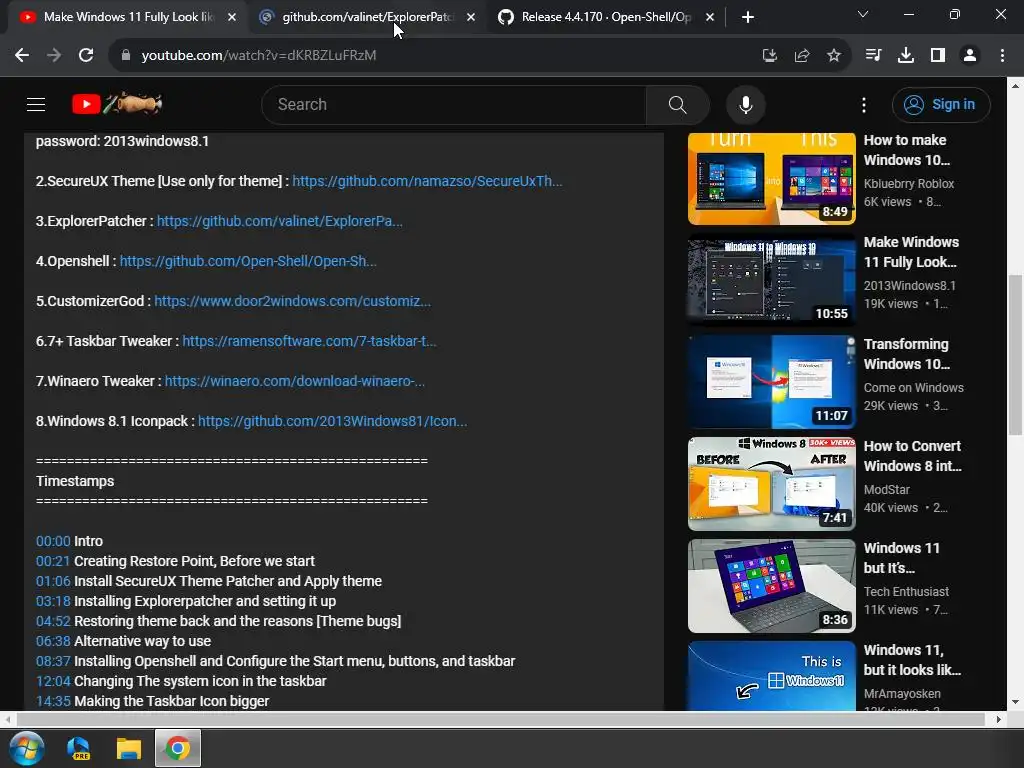Jump to 06:38 Alternative way timestamp
The height and width of the screenshot is (768, 1024).
[53, 641]
